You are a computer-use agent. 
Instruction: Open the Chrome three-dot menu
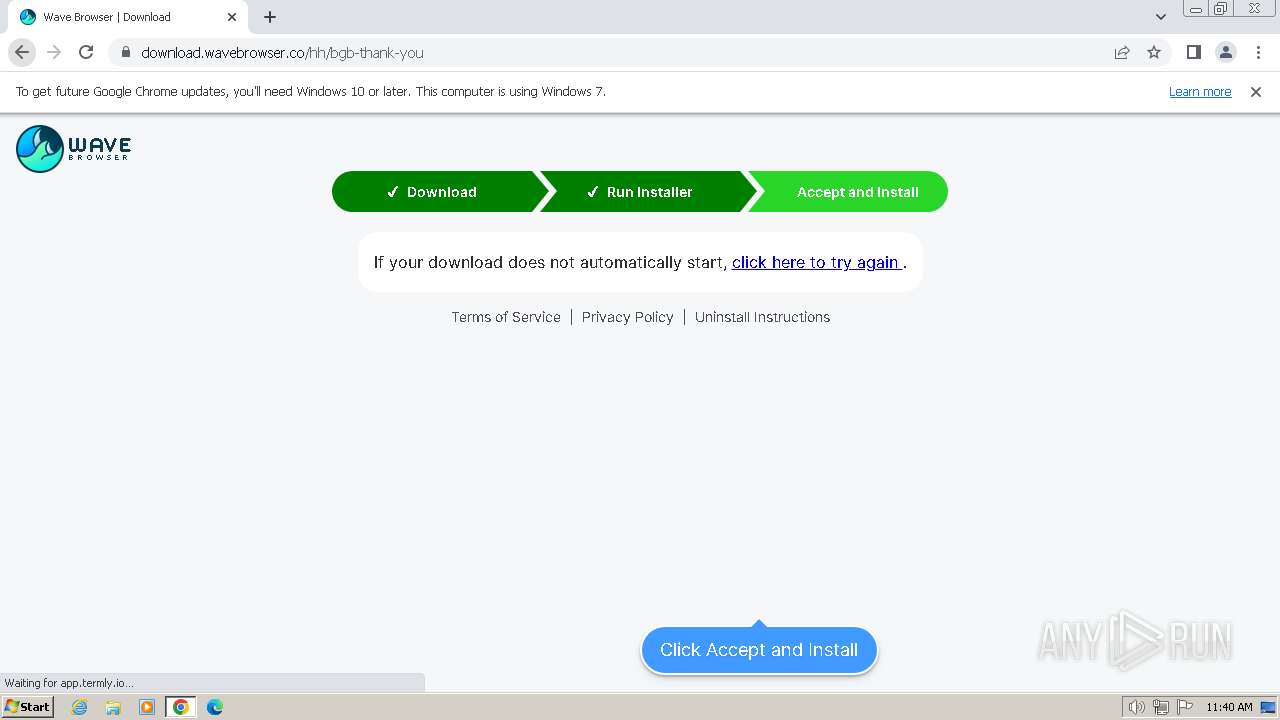(x=1258, y=52)
